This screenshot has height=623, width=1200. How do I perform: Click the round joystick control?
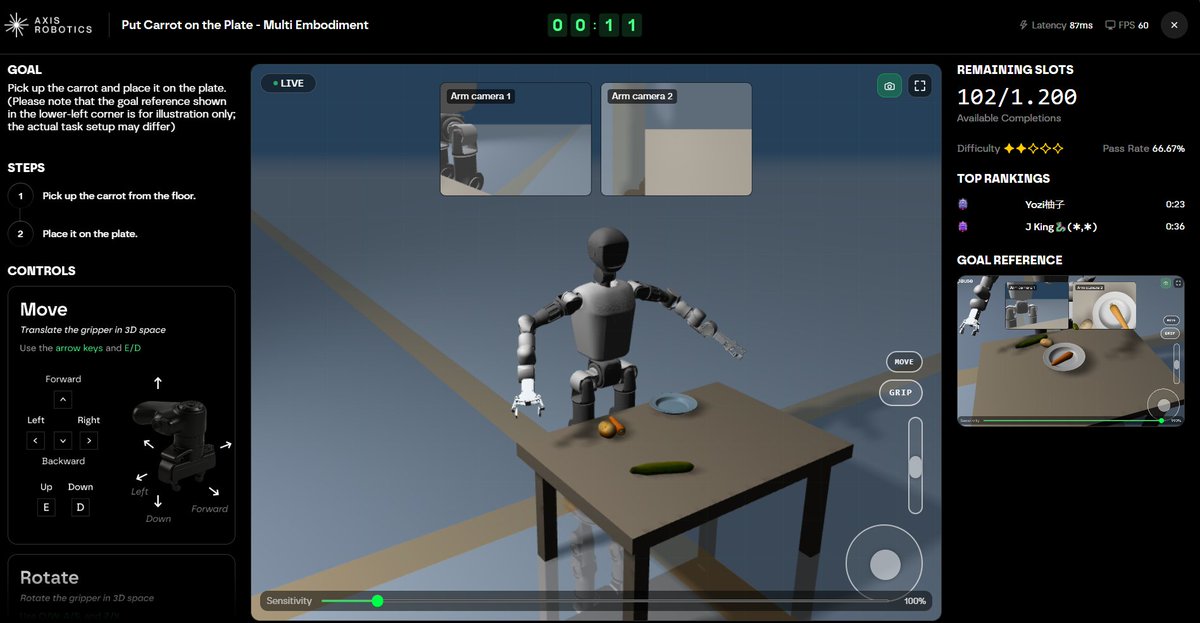pyautogui.click(x=885, y=565)
